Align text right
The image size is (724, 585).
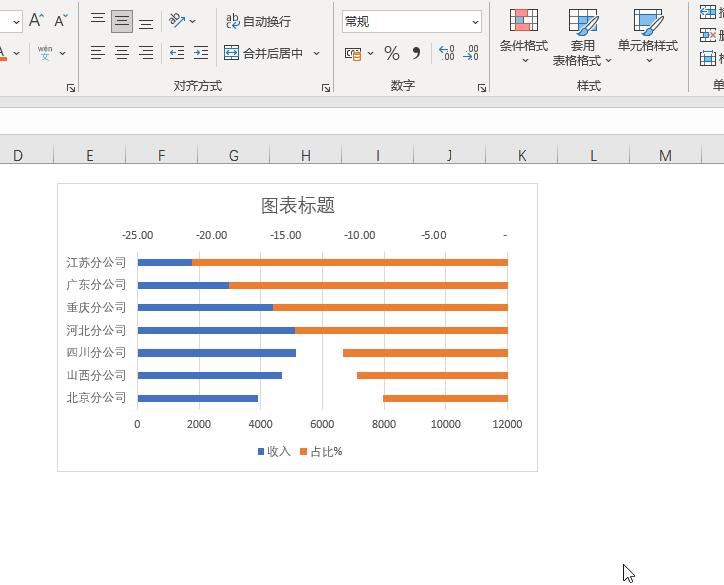[146, 53]
